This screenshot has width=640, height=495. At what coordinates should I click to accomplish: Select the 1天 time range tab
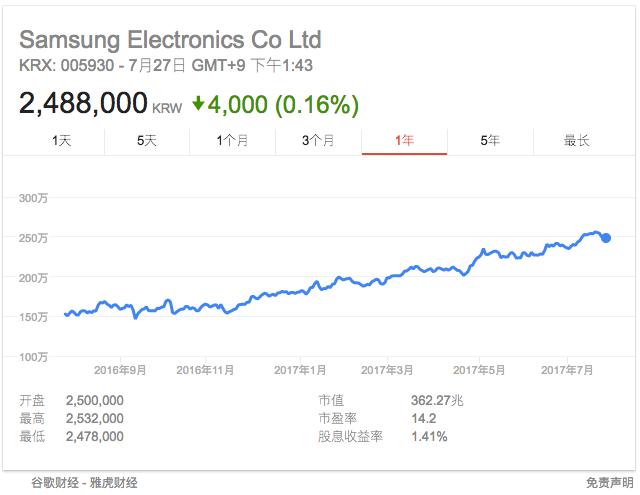click(x=61, y=141)
